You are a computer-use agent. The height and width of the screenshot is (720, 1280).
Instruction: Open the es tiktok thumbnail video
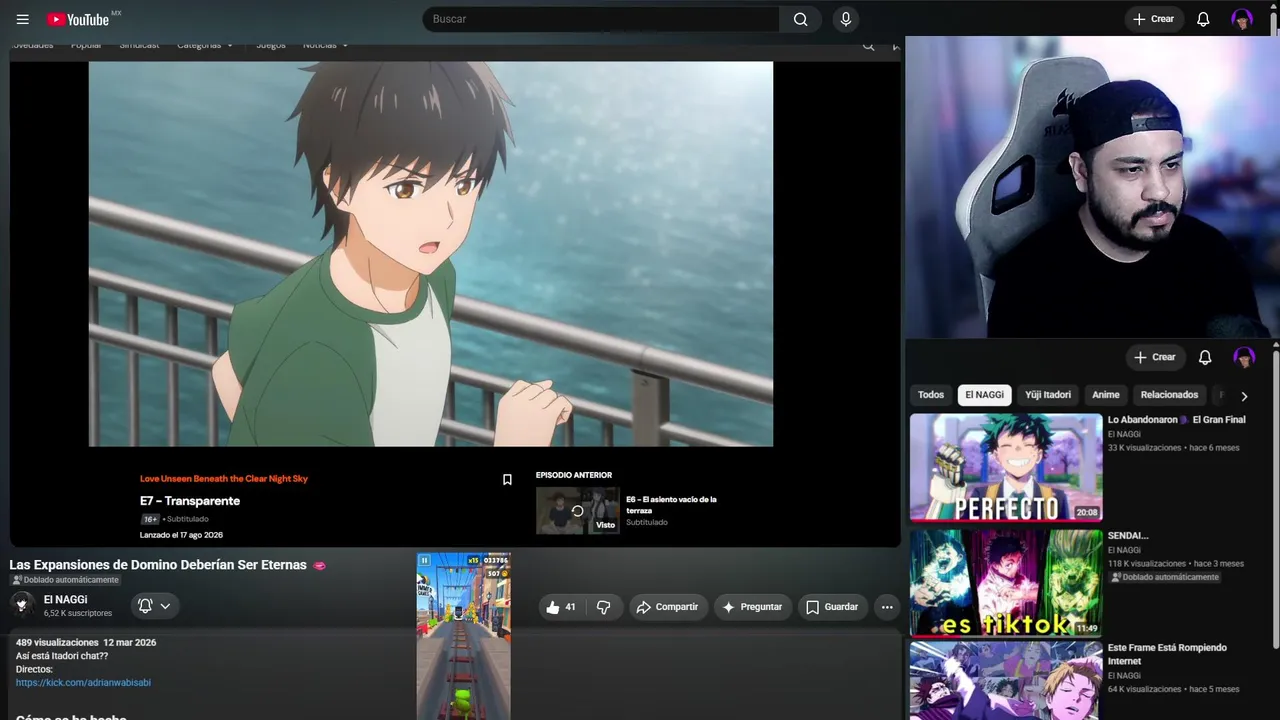1006,583
